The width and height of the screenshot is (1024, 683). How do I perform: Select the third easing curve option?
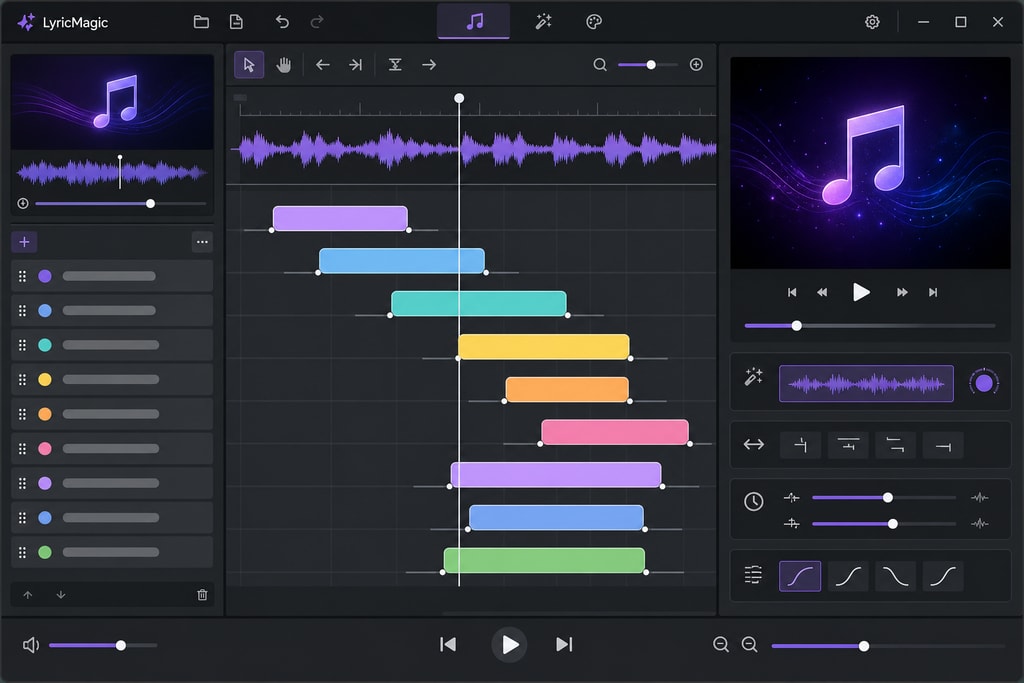[x=895, y=577]
